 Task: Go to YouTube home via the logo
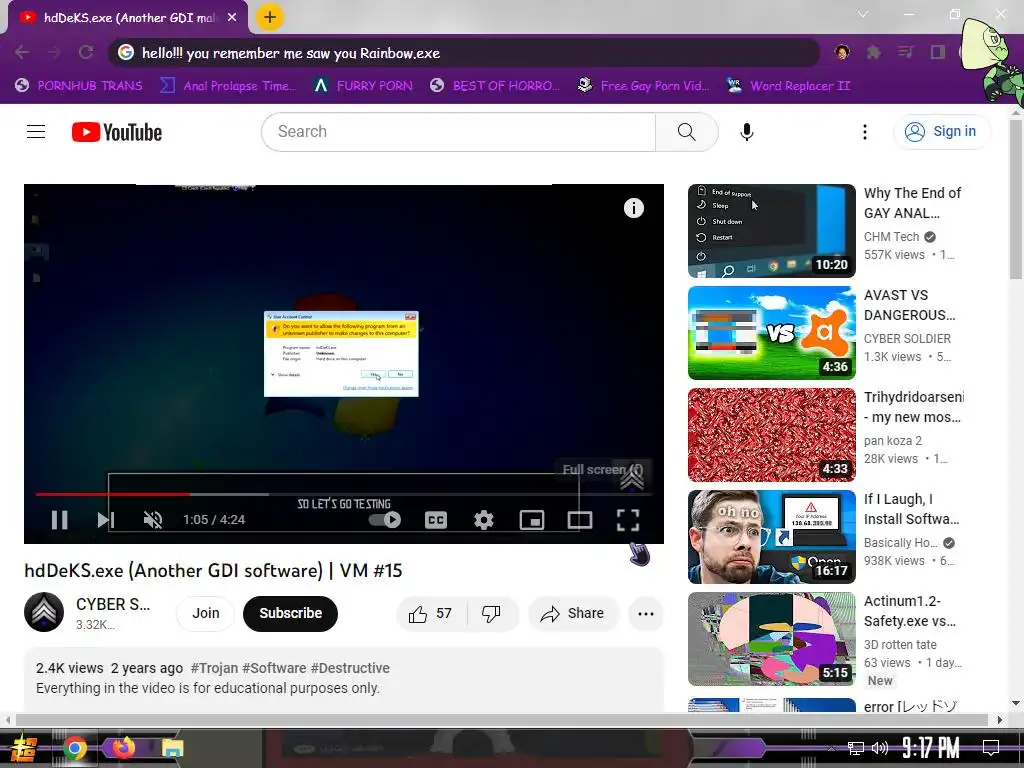coord(117,132)
